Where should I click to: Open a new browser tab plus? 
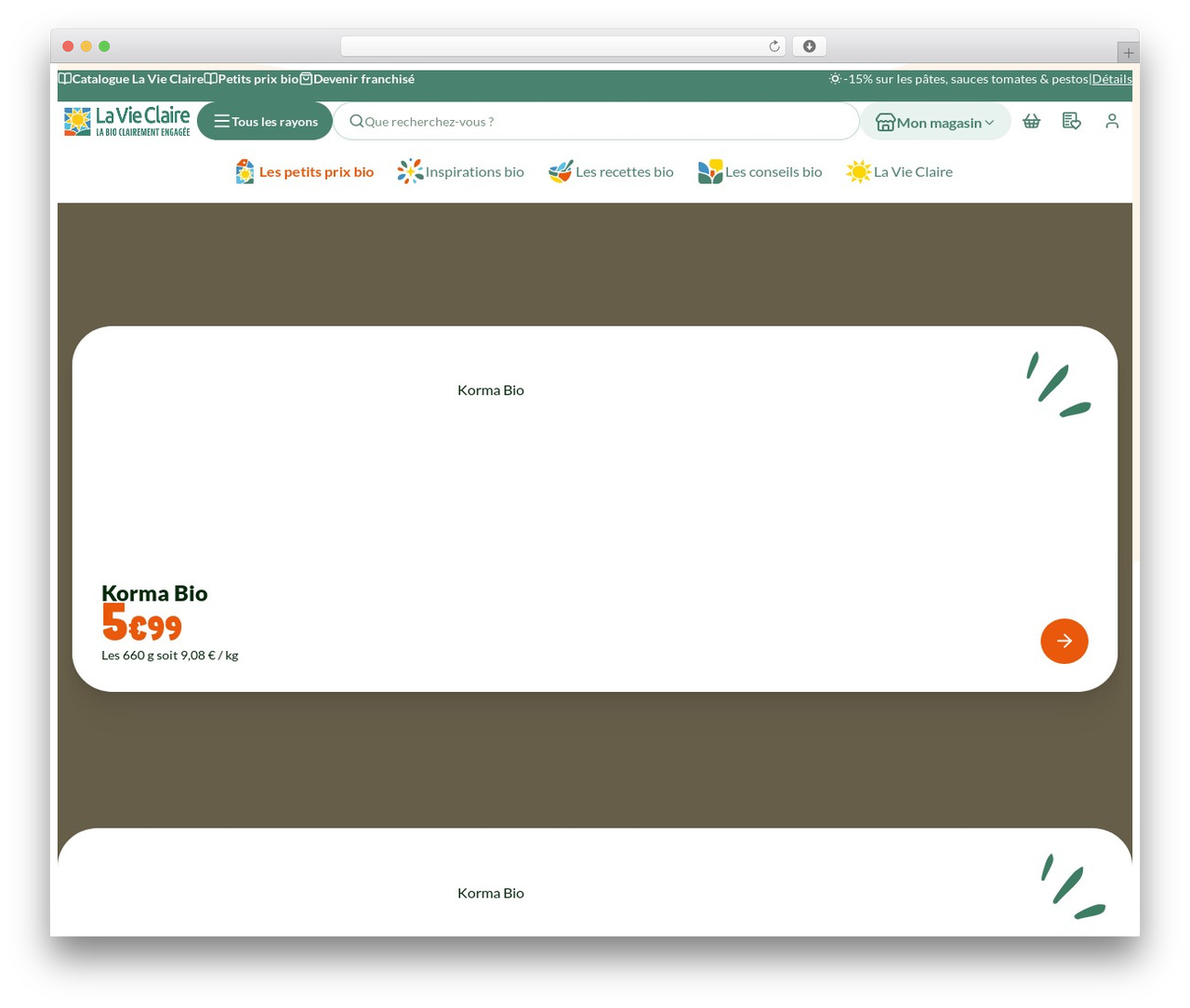click(1129, 53)
